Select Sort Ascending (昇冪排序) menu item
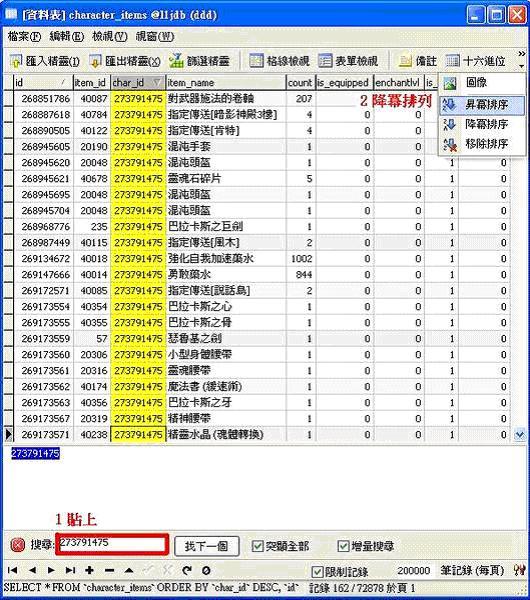The image size is (530, 600). [482, 104]
